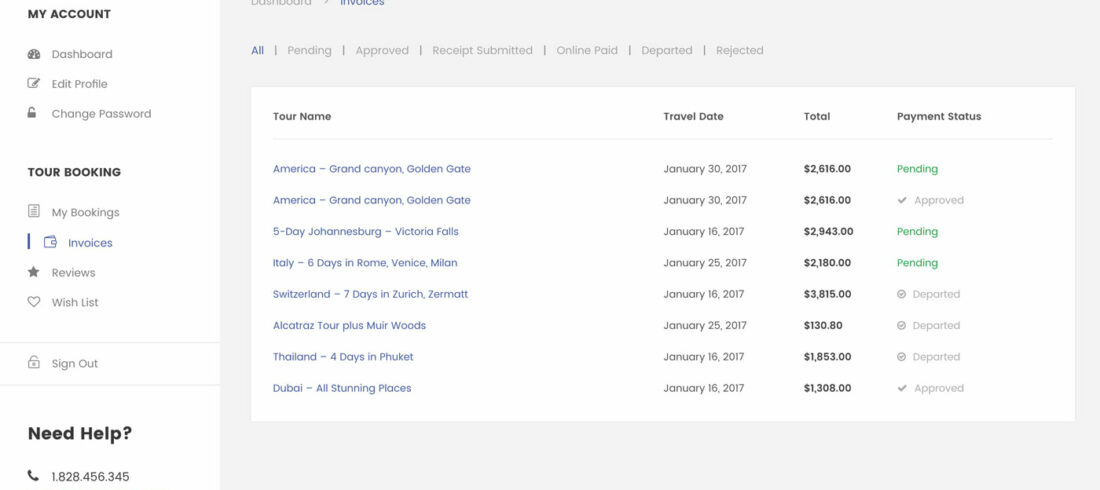Filter invoices by Online Paid
1100x490 pixels.
coord(587,50)
